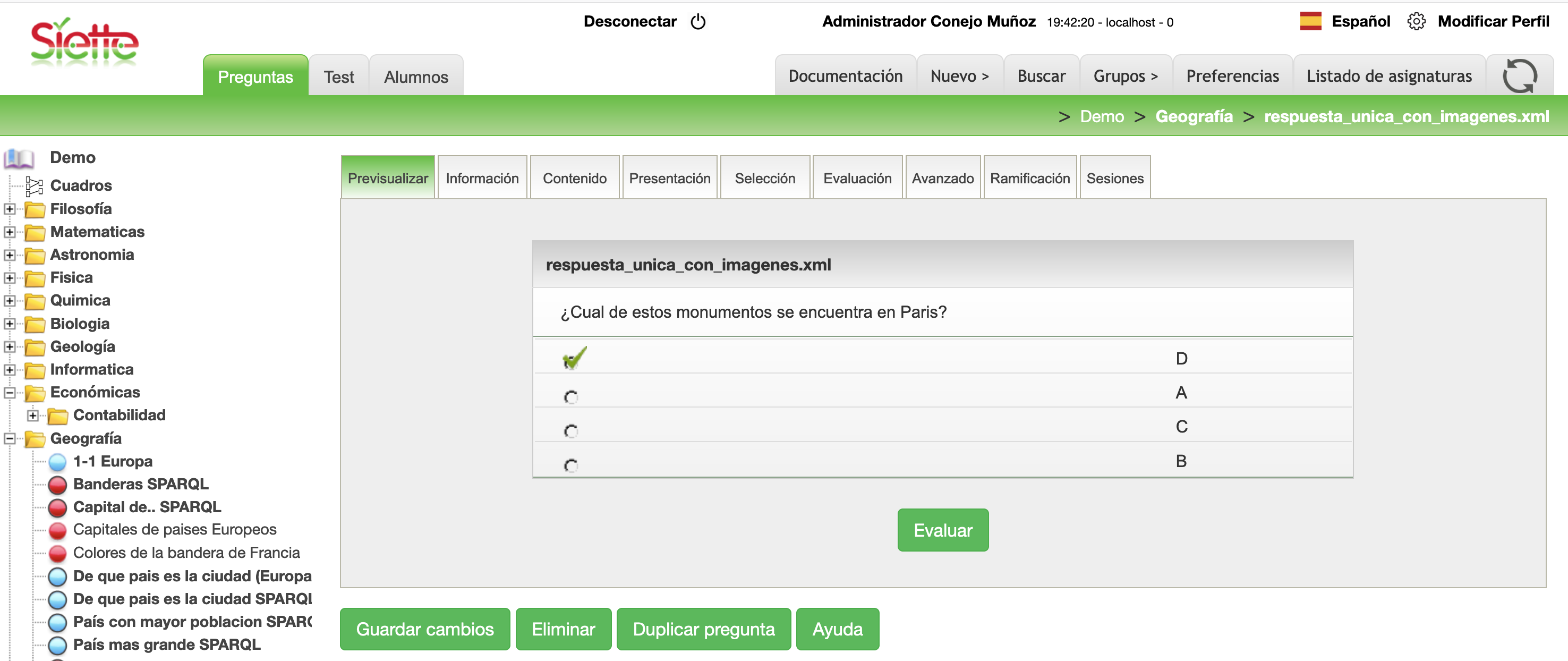Click the Spanish flag language icon
The image size is (1568, 661).
[x=1310, y=21]
